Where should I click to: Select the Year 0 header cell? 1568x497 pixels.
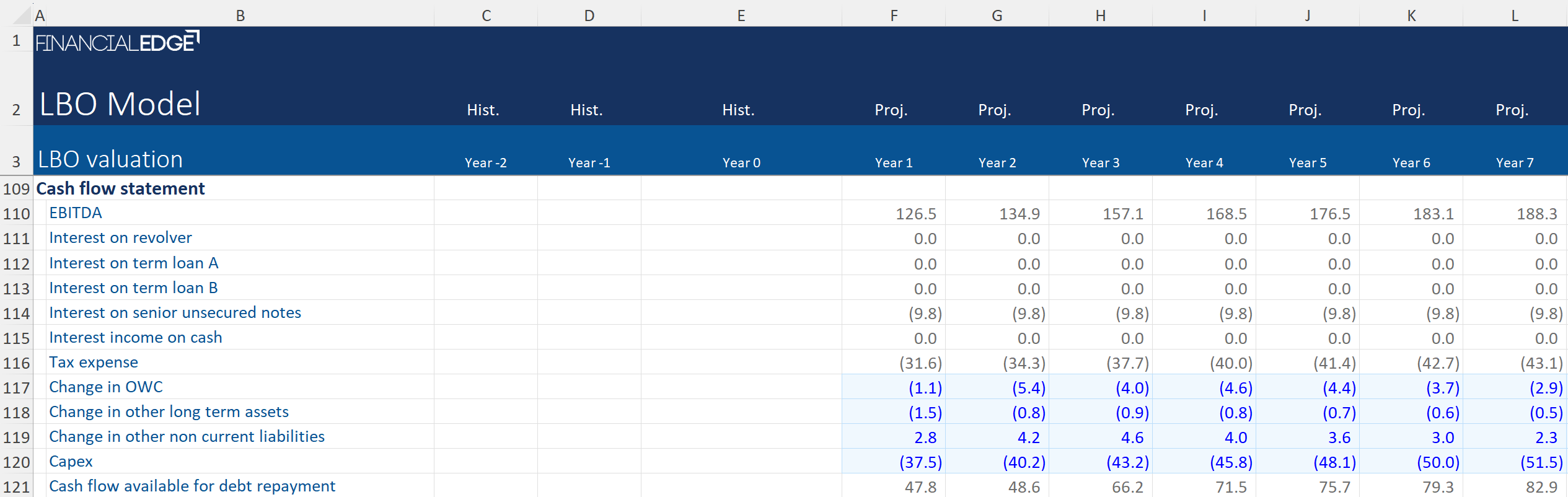[741, 162]
